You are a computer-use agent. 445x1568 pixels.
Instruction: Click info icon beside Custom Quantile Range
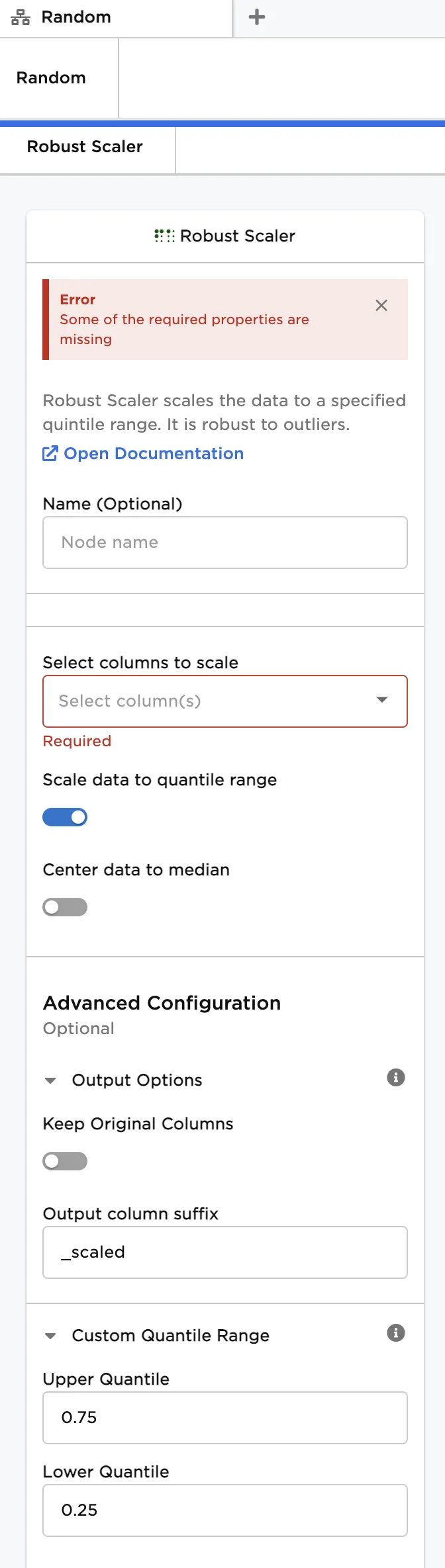[396, 1332]
